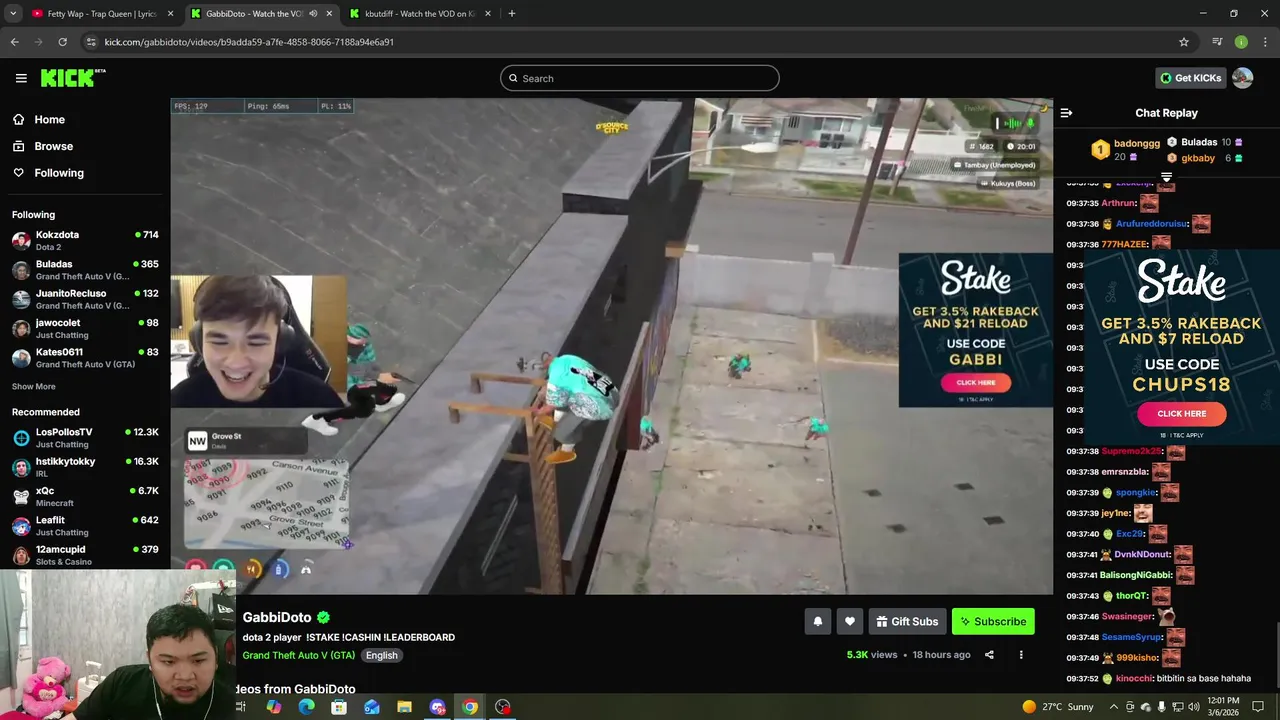Click the Get KICKs button

(x=1190, y=78)
